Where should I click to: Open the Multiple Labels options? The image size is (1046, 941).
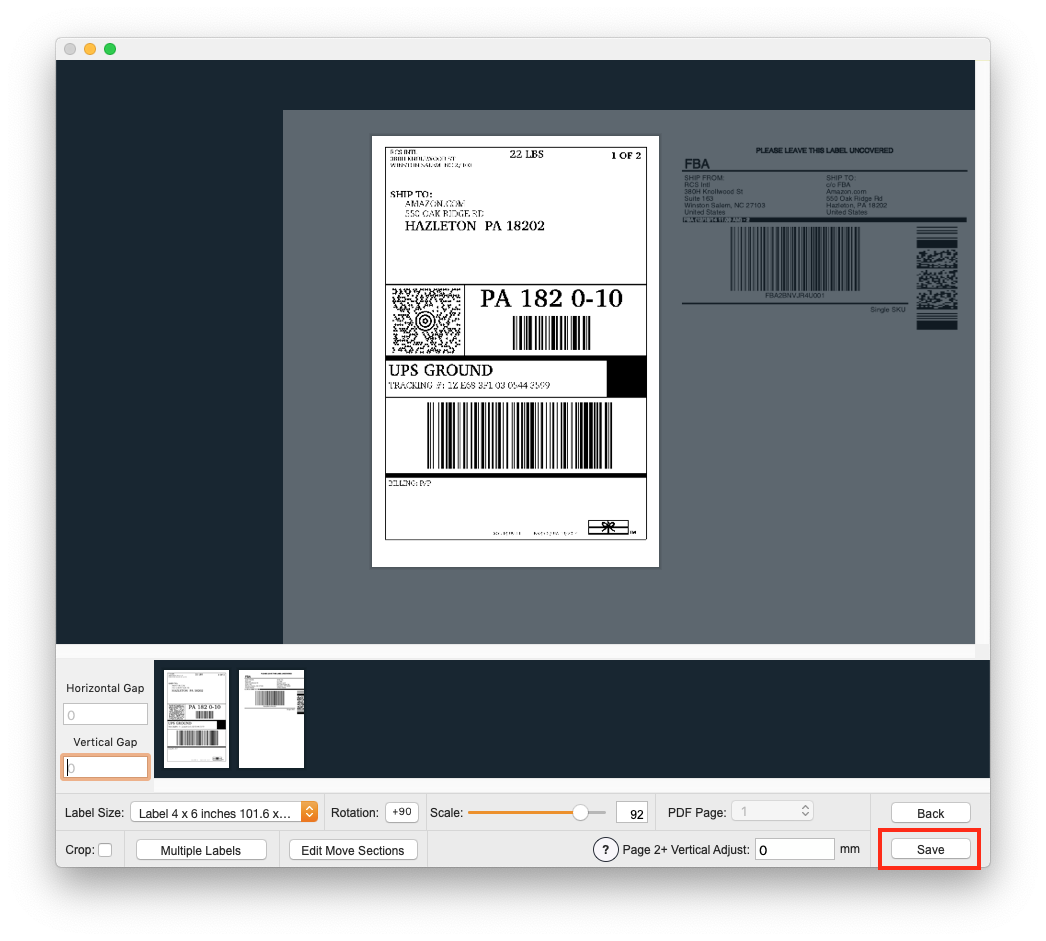pos(201,850)
